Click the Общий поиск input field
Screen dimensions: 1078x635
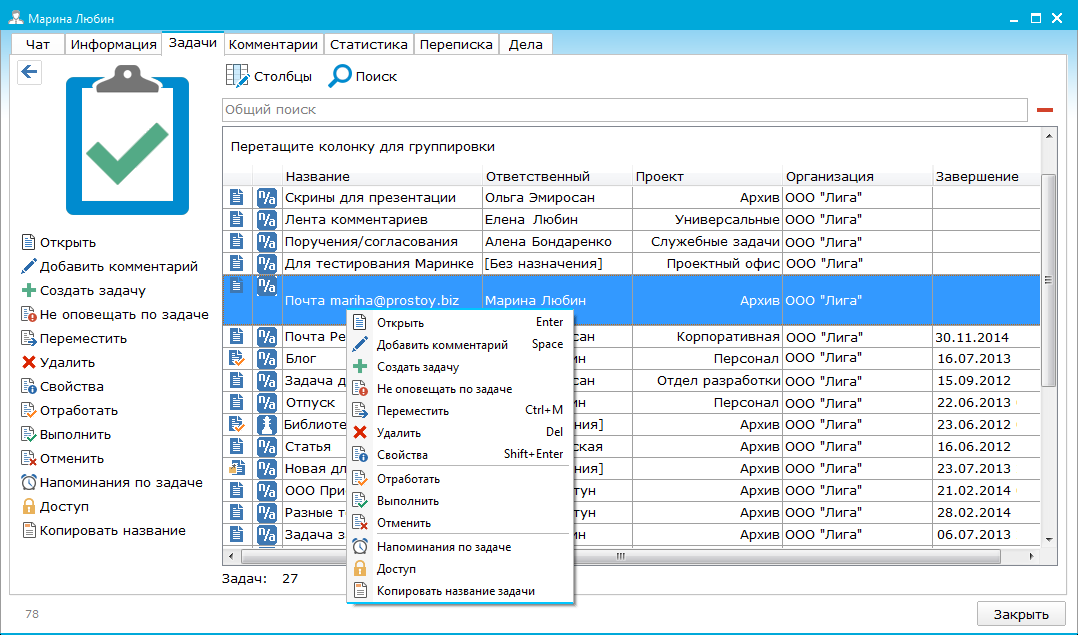(x=624, y=110)
